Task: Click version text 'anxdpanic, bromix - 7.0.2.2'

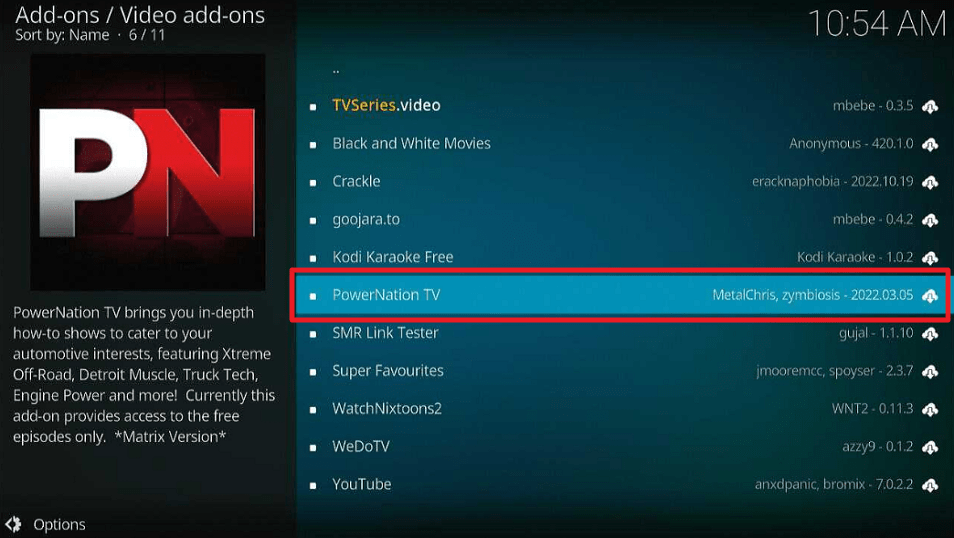Action: click(834, 484)
